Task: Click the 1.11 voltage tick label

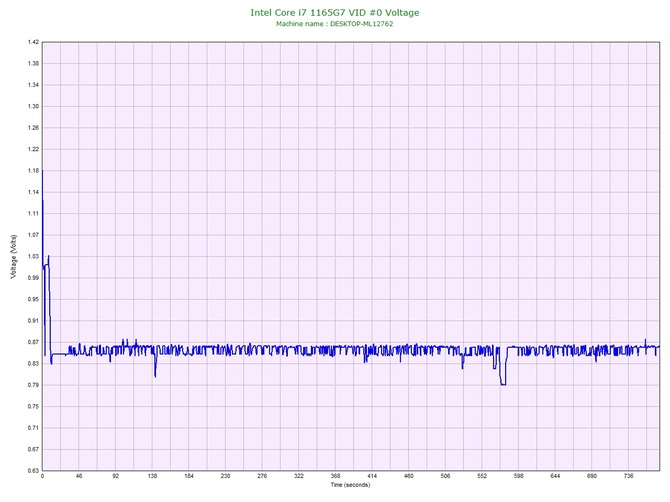Action: [33, 213]
